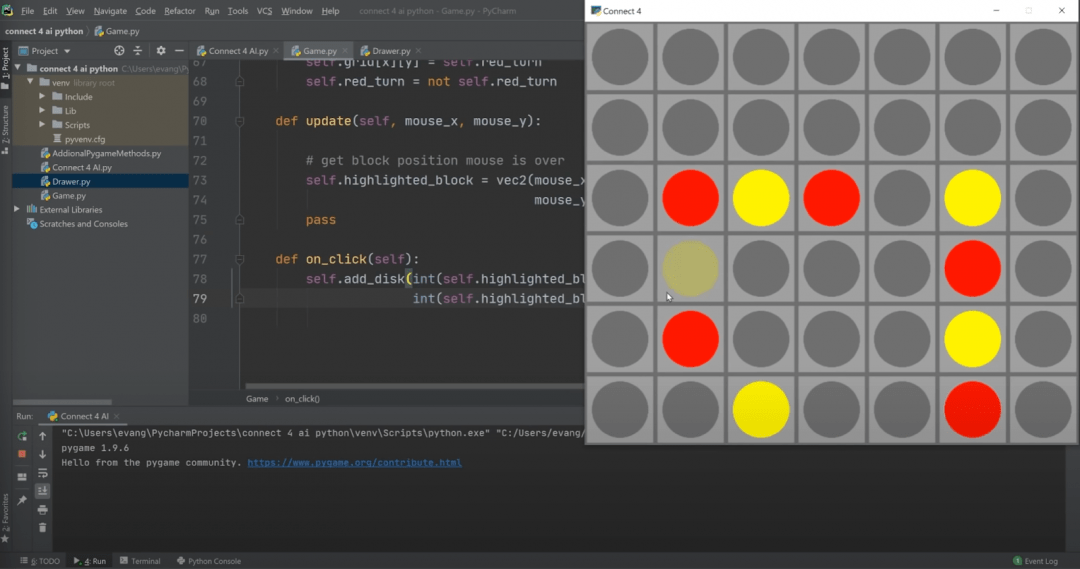Rerun the Connect 4 AI program

[22, 436]
